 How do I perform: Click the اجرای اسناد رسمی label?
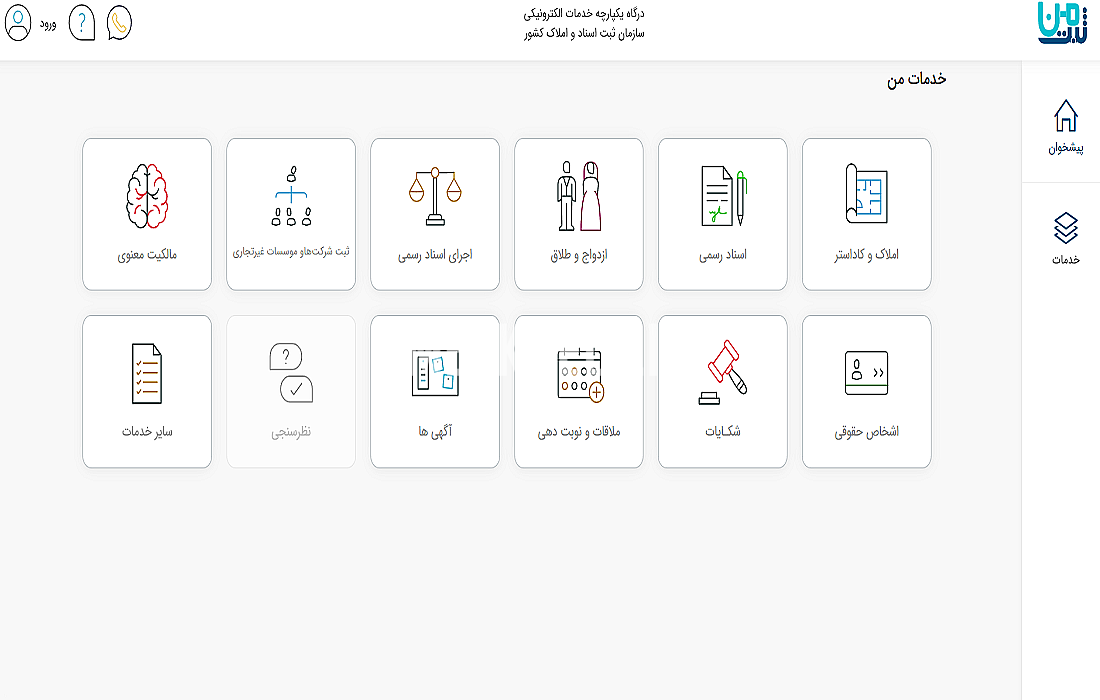pyautogui.click(x=435, y=255)
